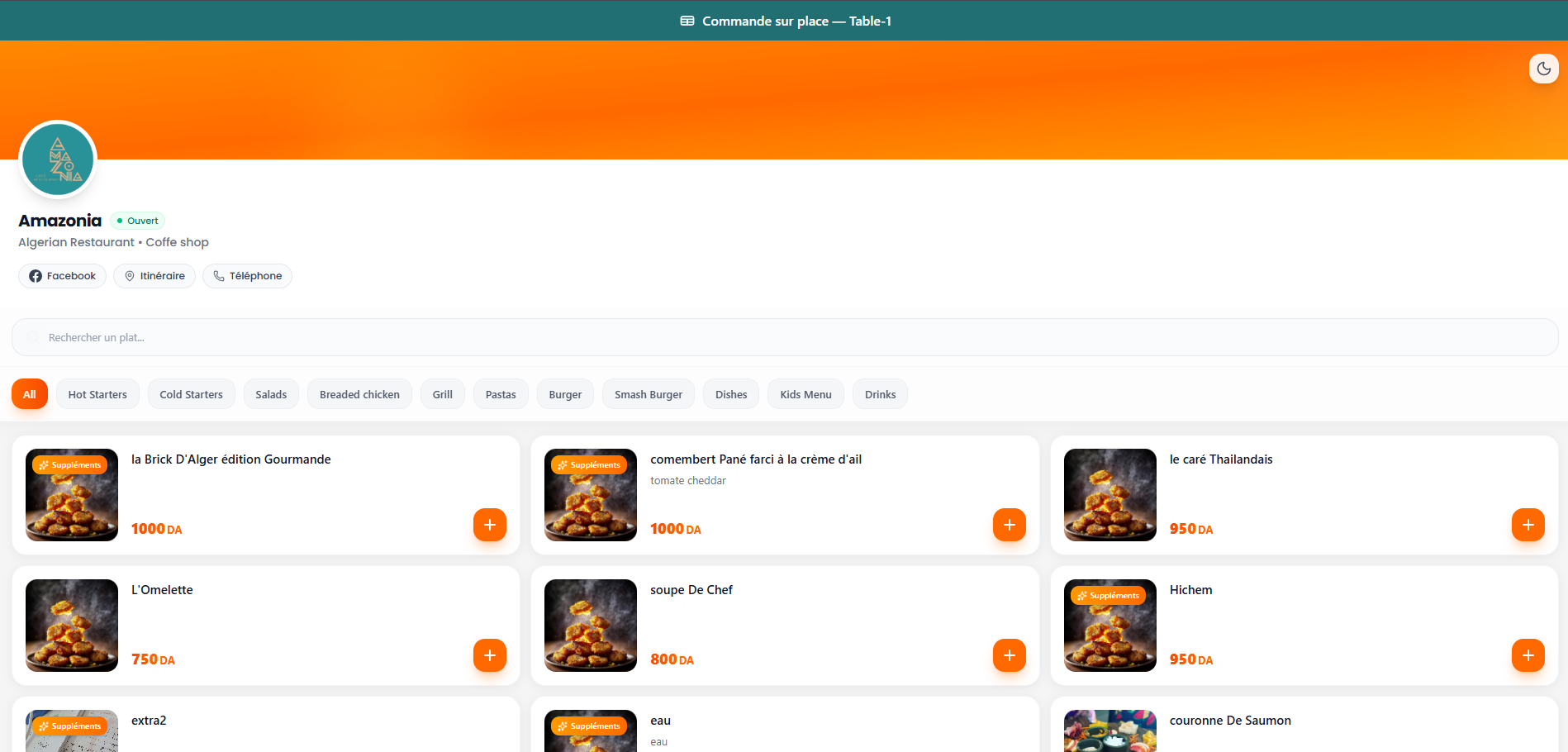
Task: Click the table icon in the top header
Action: (685, 21)
